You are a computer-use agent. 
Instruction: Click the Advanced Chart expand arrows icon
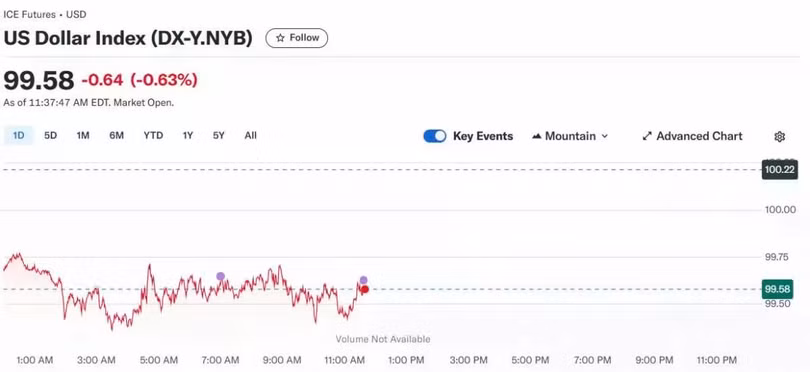tap(647, 136)
